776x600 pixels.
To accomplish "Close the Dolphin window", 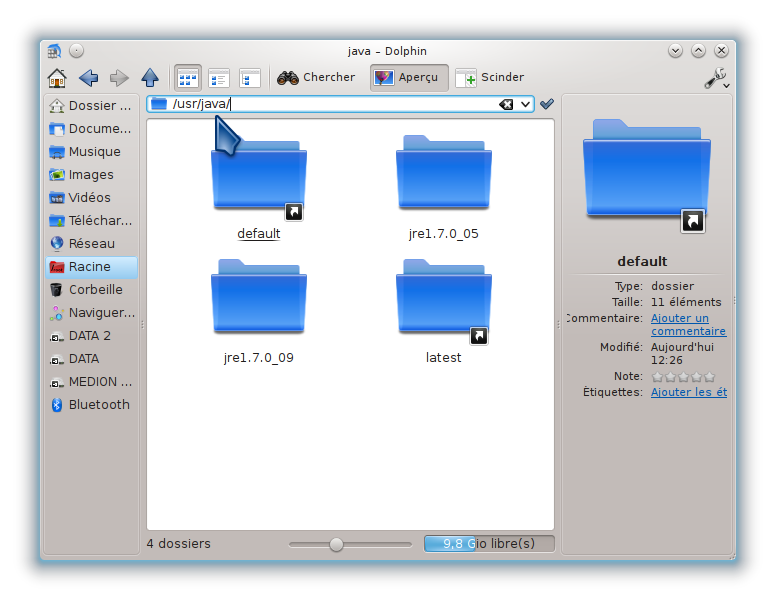I will click(722, 50).
